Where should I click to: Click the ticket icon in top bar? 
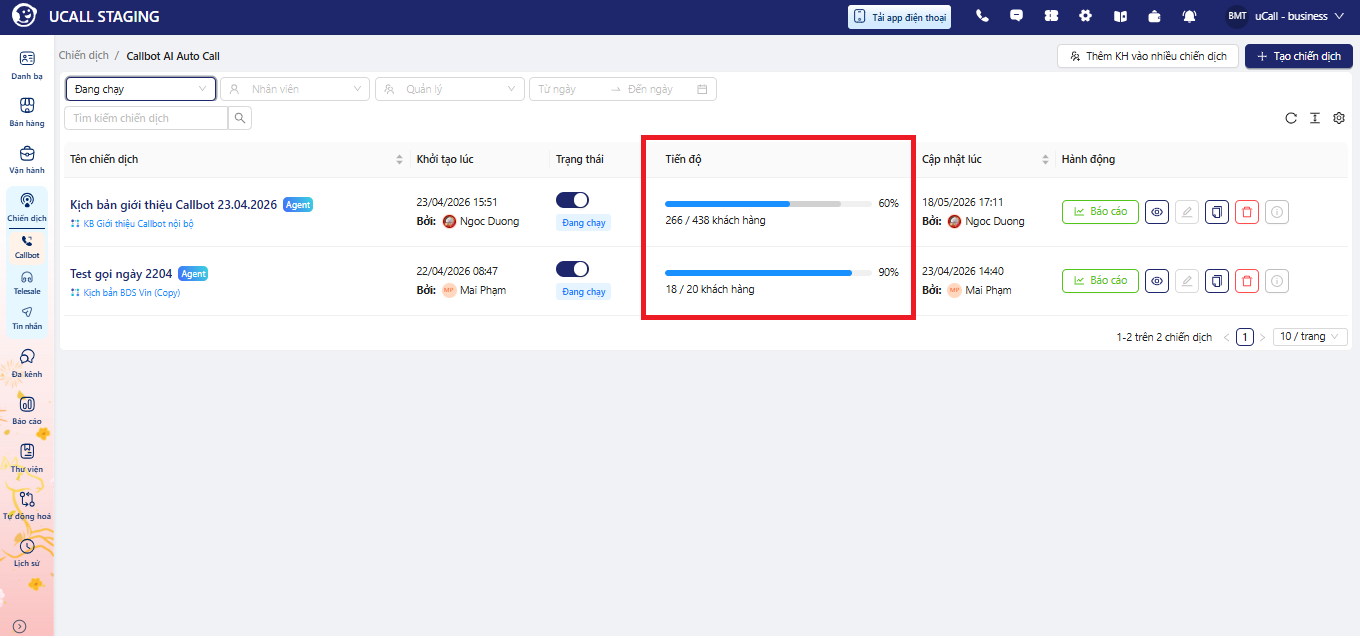click(1051, 16)
